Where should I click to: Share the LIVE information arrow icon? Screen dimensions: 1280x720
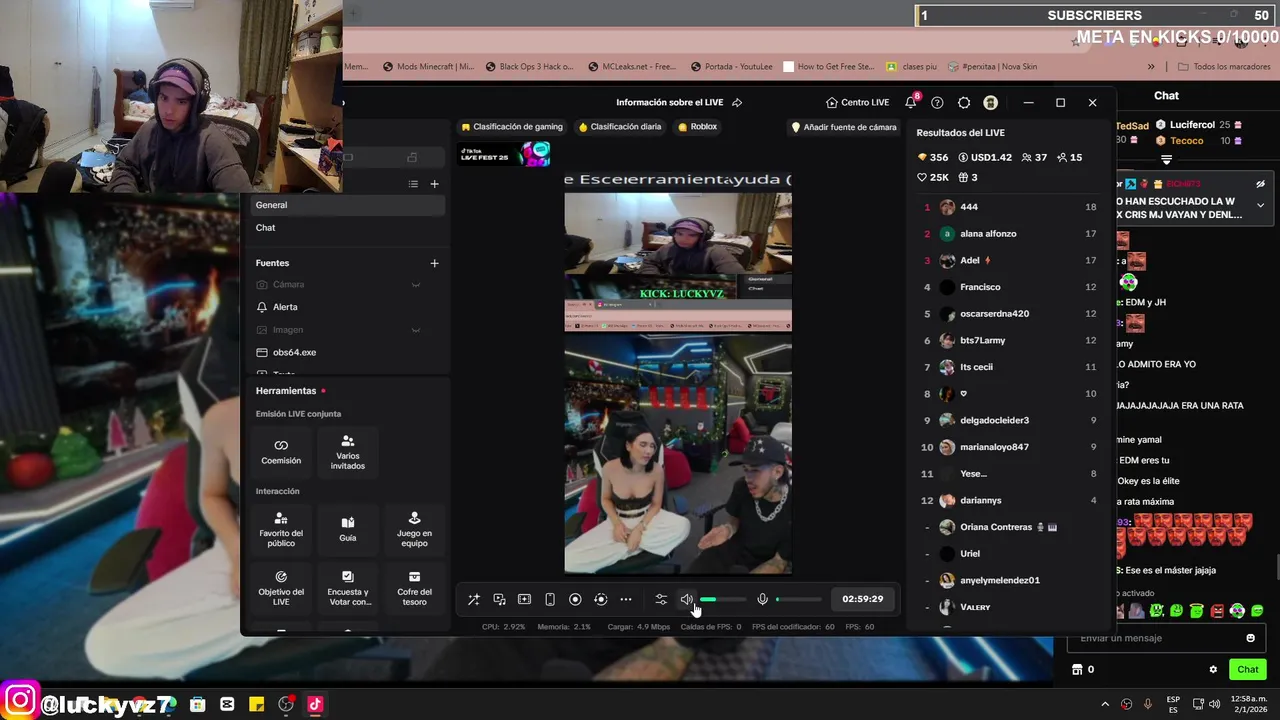tap(737, 103)
